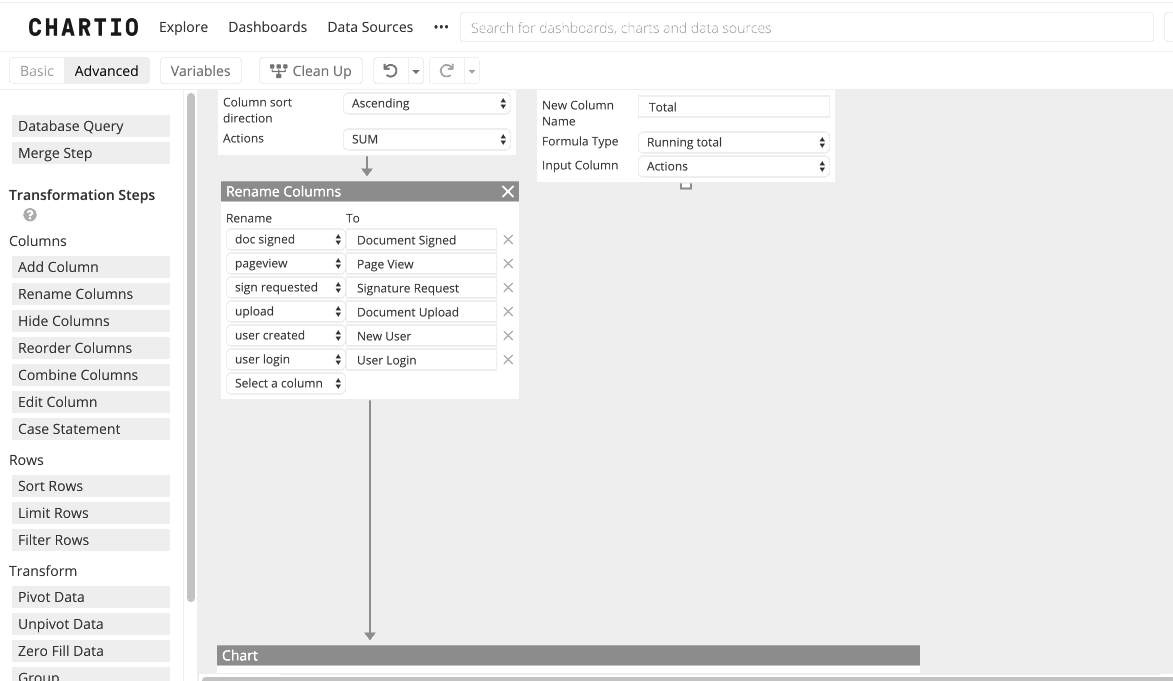
Task: Add a Merge Step
Action: 91,153
